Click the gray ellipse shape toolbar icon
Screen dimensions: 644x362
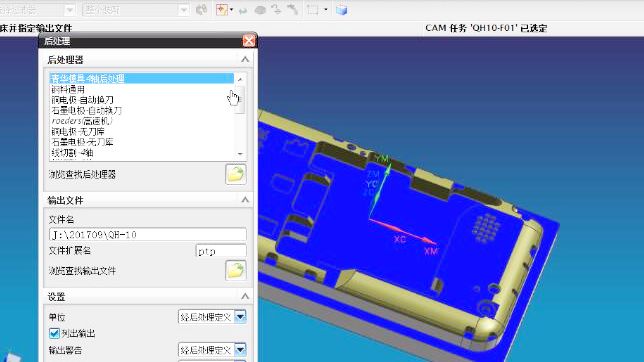point(260,10)
